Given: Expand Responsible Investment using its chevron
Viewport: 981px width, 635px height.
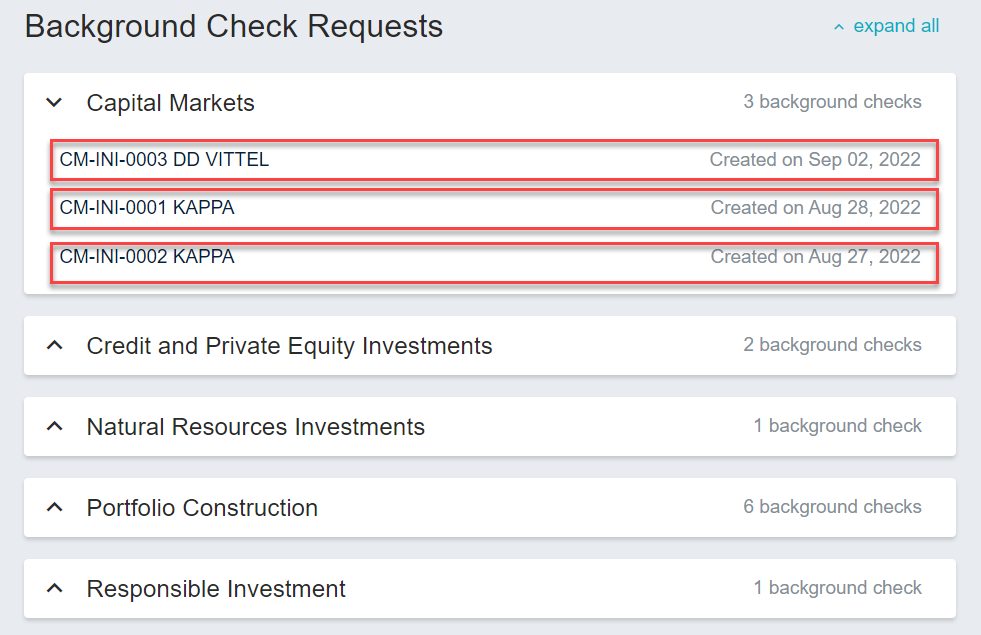Looking at the screenshot, I should tap(55, 588).
